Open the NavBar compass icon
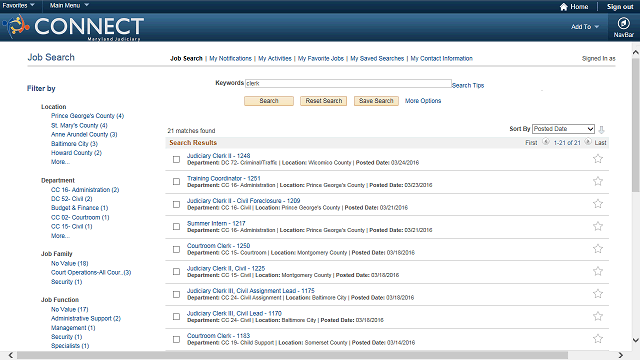The width and height of the screenshot is (640, 360). [x=623, y=23]
